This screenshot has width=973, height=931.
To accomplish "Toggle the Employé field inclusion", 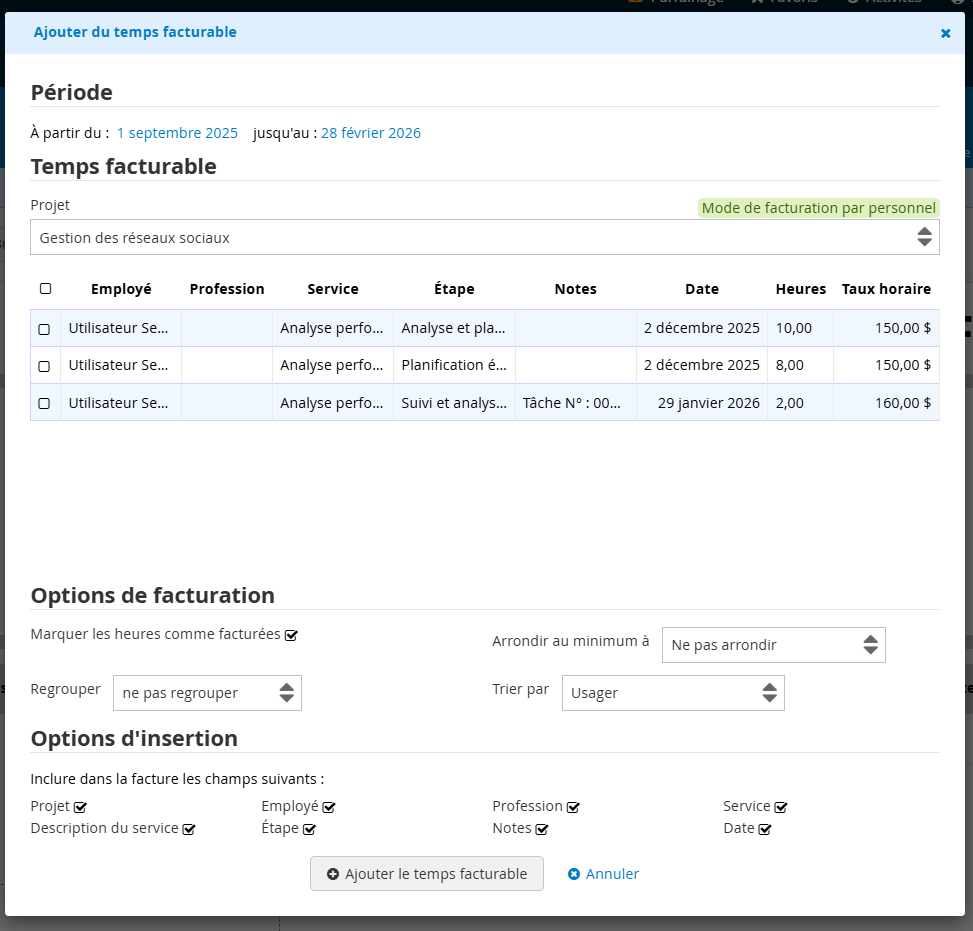I will [328, 807].
